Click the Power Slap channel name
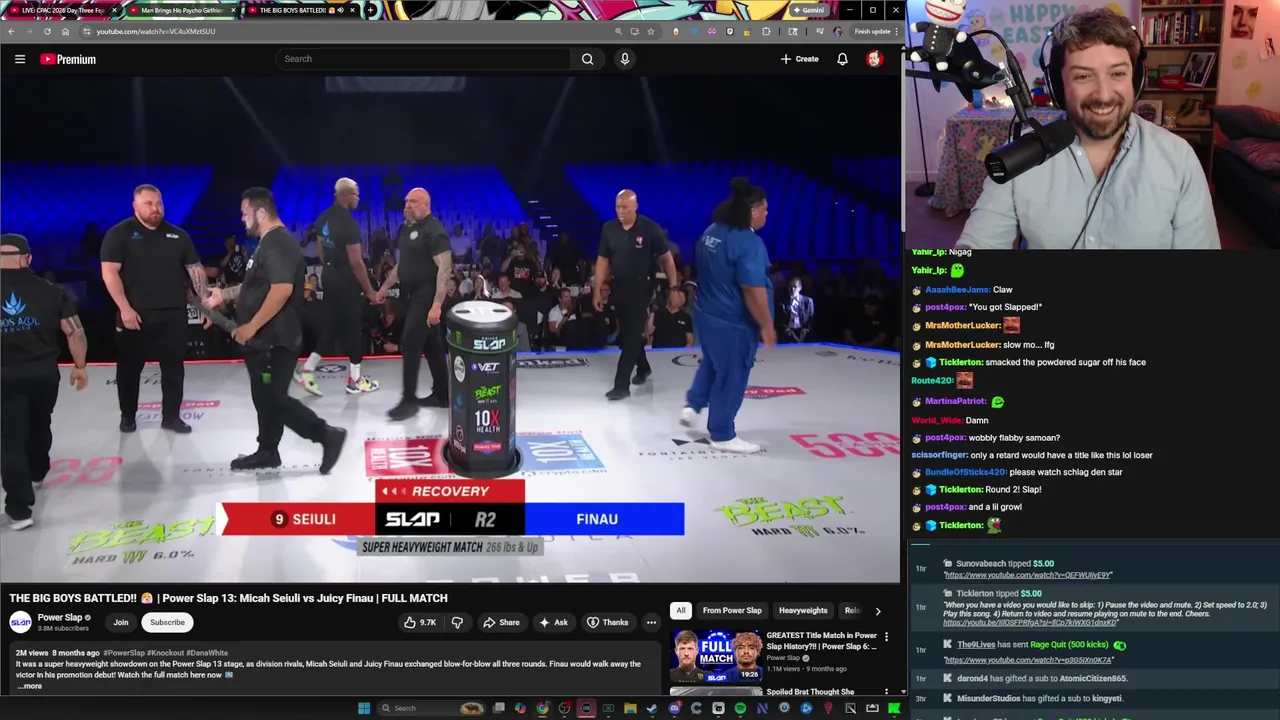Image resolution: width=1280 pixels, height=720 pixels. pos(60,617)
